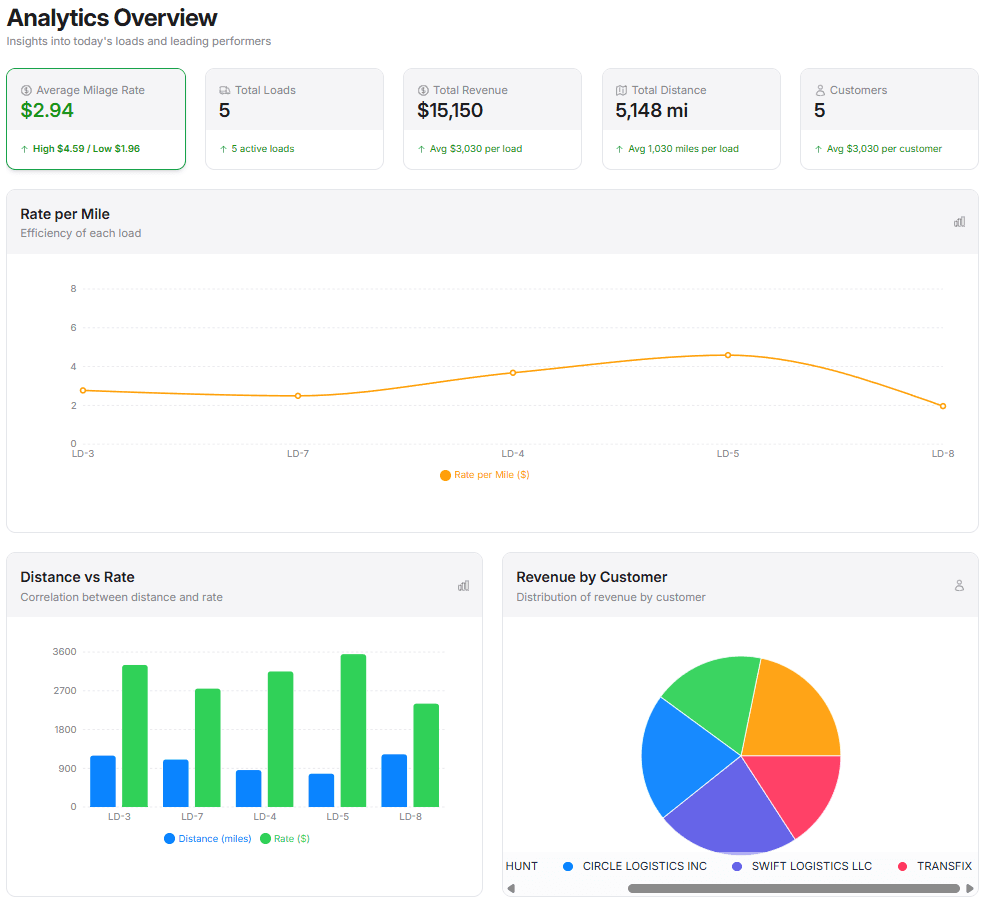
Task: Click the truck icon on the Total Loads card
Action: [225, 90]
